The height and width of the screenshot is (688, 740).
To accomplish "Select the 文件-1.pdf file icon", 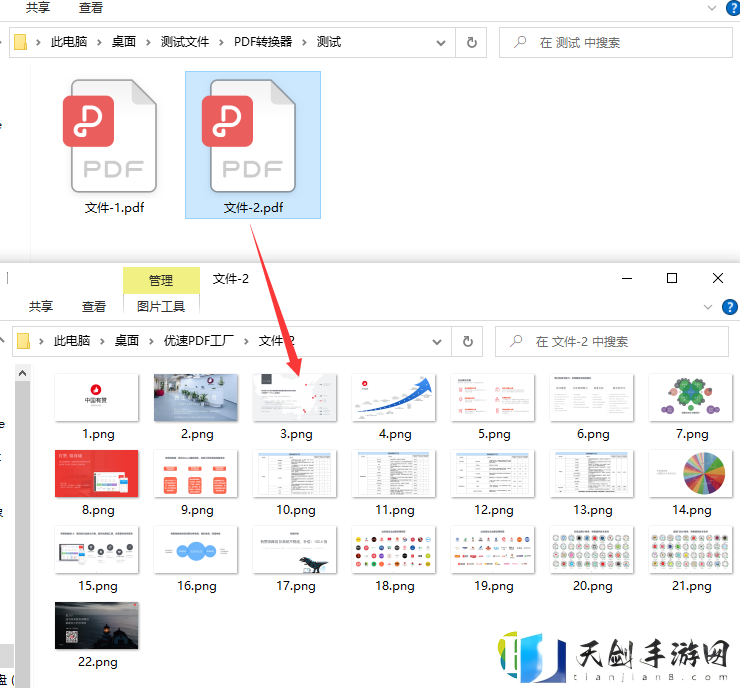I will point(114,136).
